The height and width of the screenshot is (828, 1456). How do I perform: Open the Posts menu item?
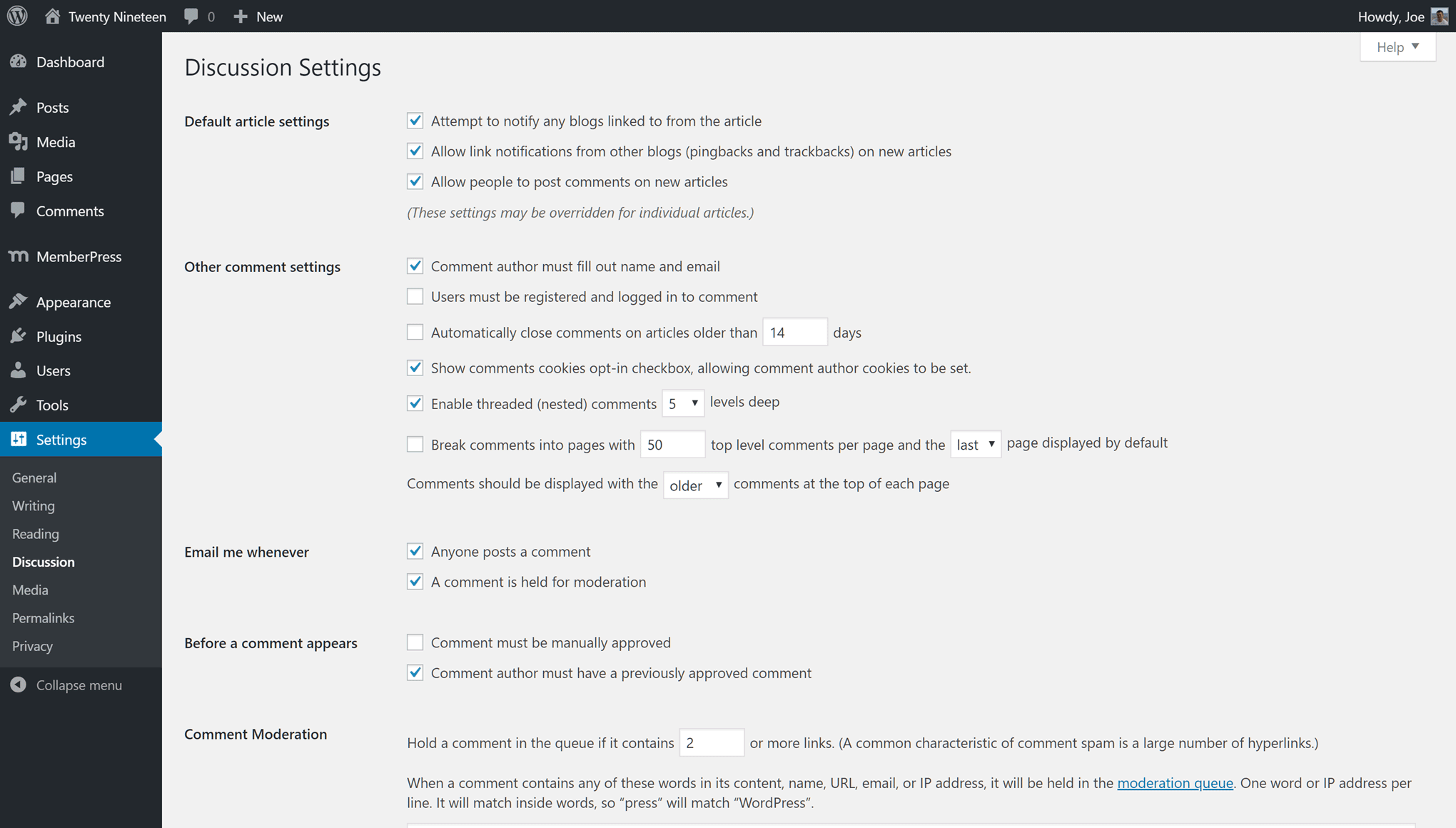tap(52, 107)
